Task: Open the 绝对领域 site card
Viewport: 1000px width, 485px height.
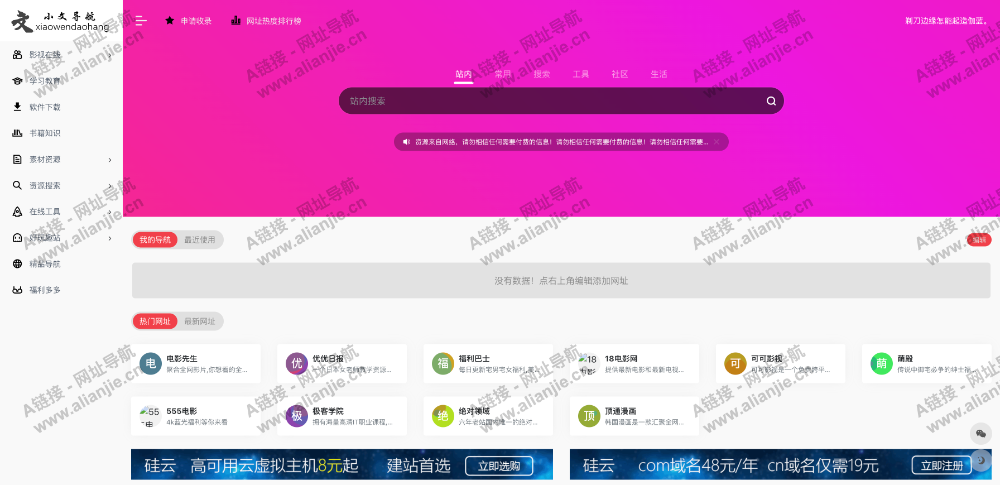Action: pos(488,416)
